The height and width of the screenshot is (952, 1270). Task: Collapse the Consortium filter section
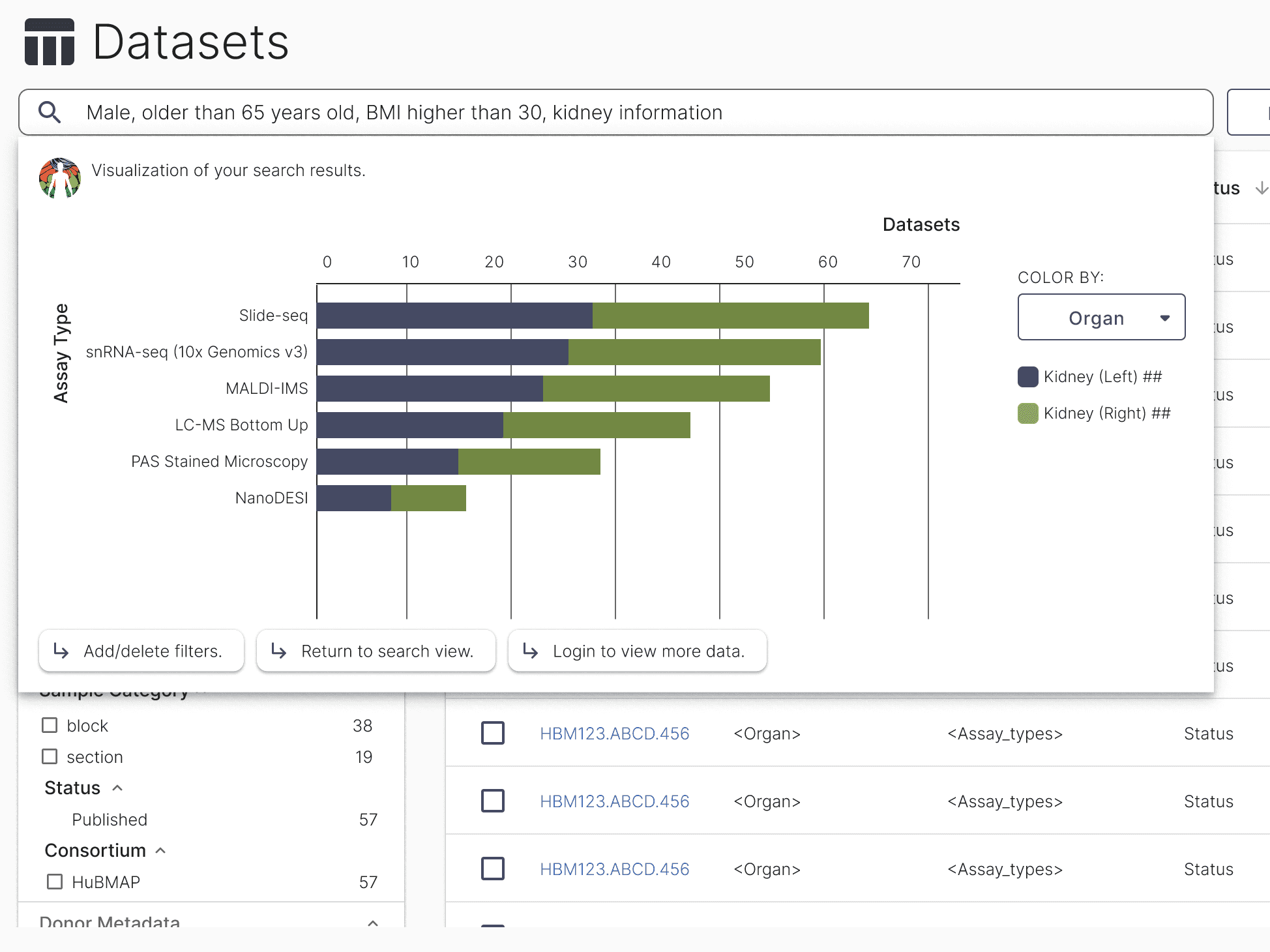coord(161,850)
